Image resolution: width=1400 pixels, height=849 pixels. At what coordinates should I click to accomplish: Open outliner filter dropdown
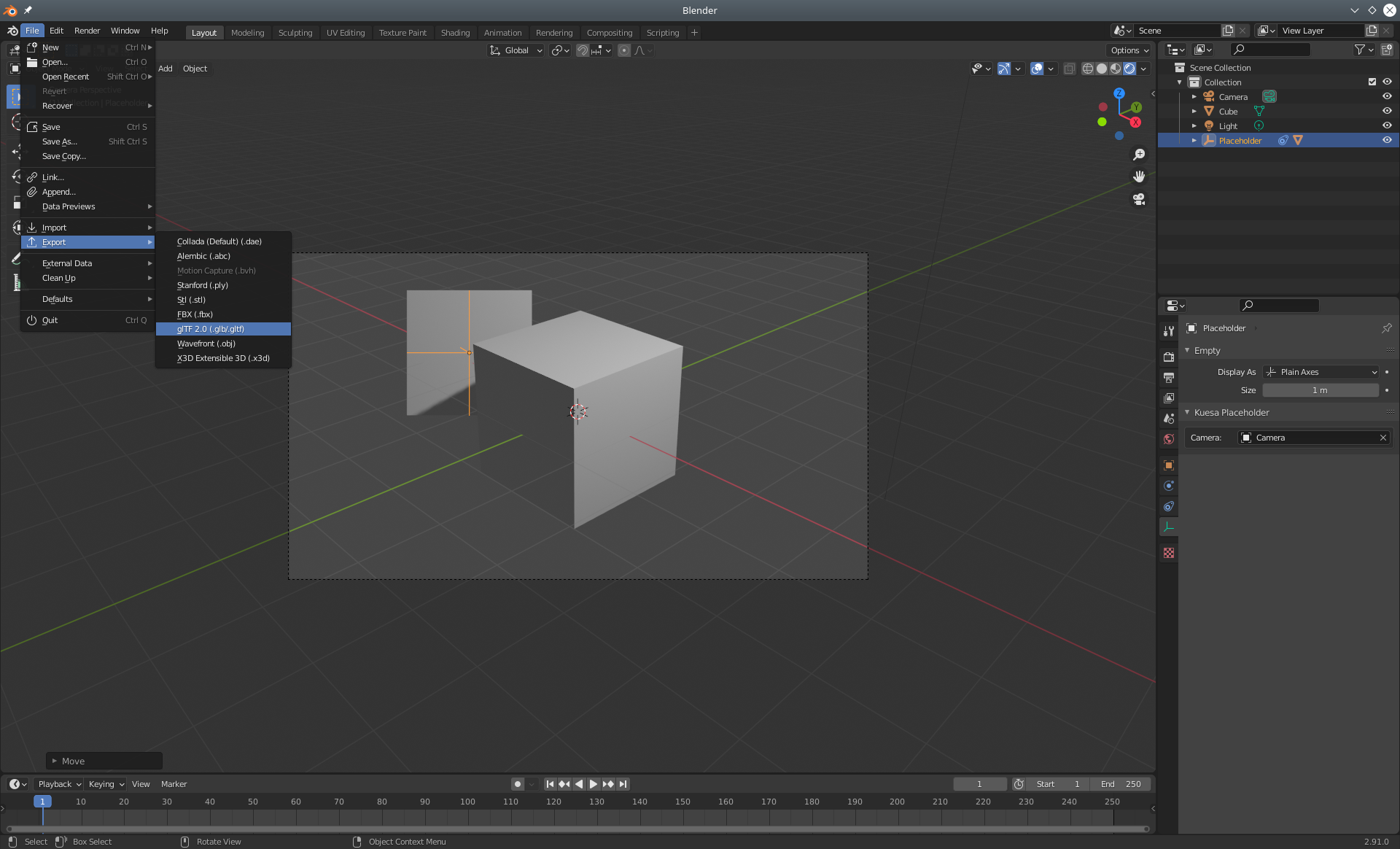coord(1364,50)
